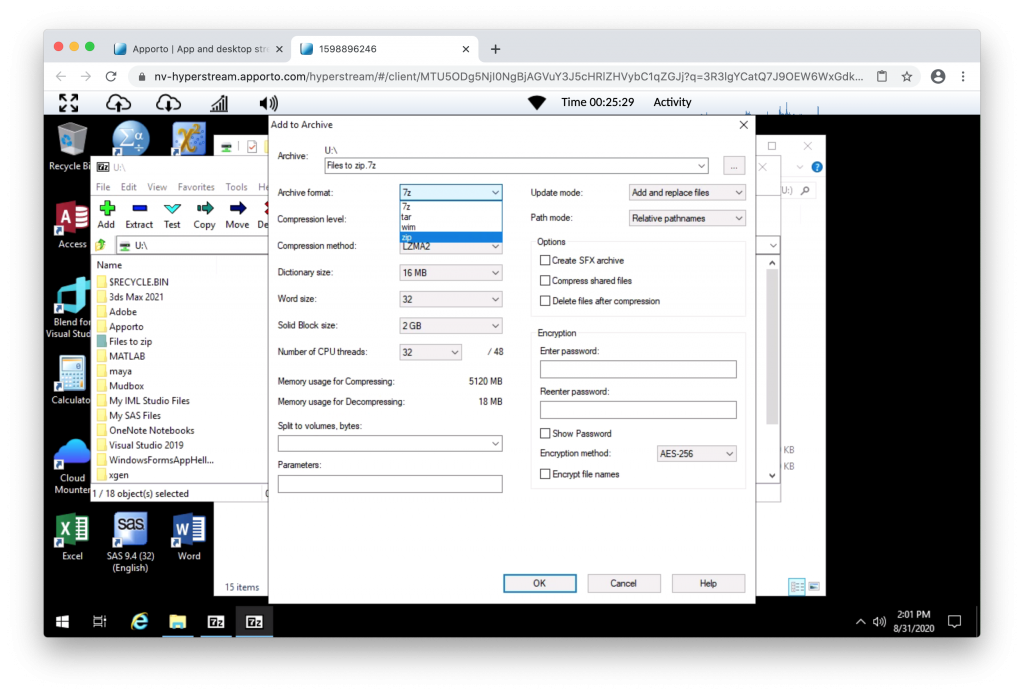The height and width of the screenshot is (695, 1024).
Task: Reload the browser page
Action: (x=111, y=76)
